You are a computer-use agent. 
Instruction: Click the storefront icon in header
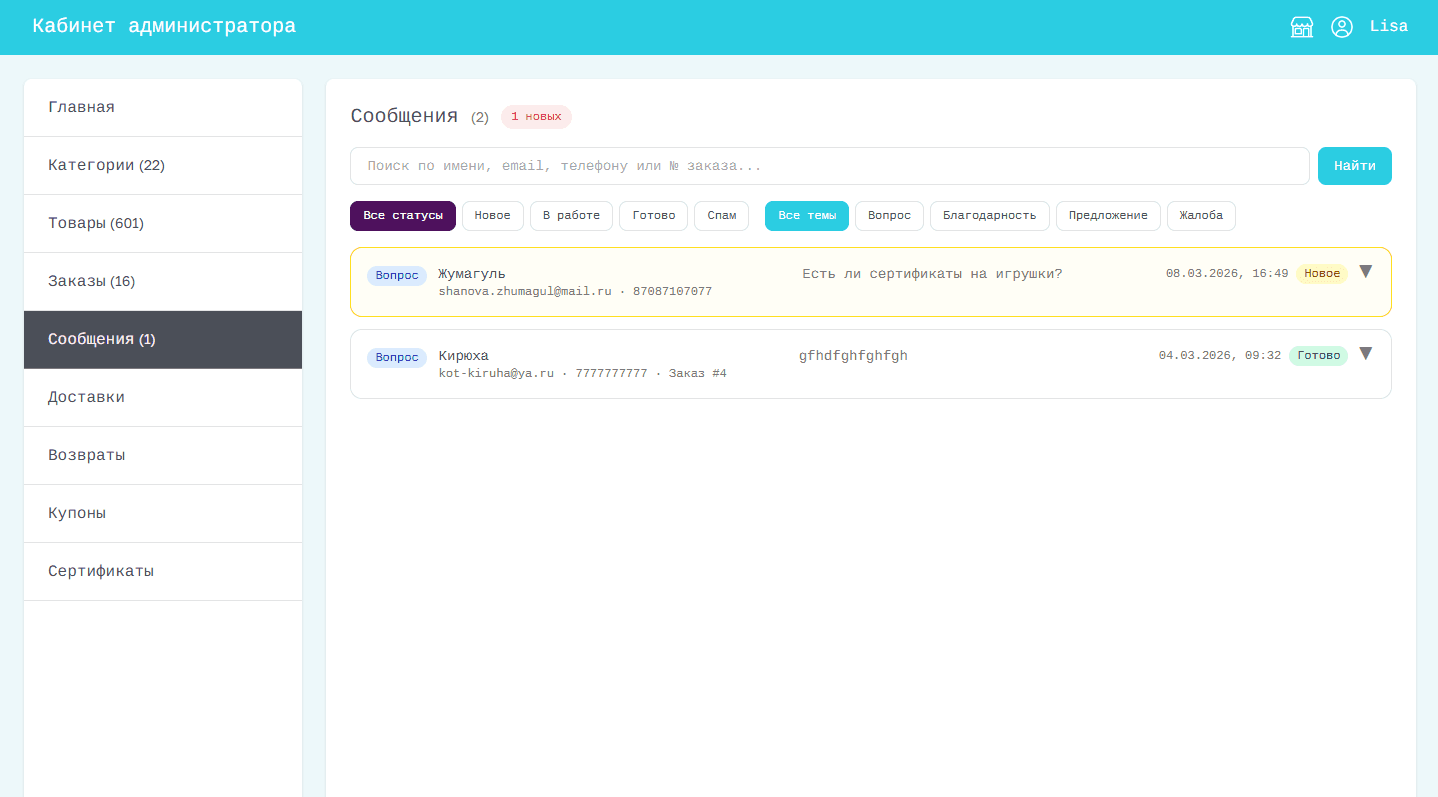(x=1301, y=27)
